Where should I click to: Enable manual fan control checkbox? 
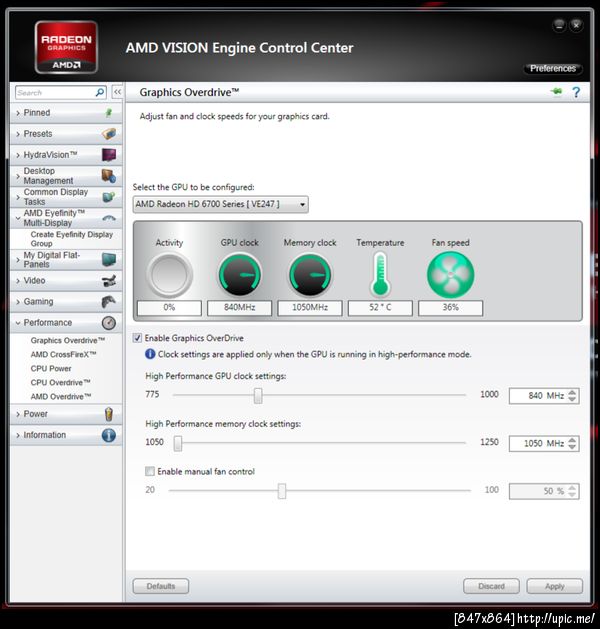[x=150, y=471]
